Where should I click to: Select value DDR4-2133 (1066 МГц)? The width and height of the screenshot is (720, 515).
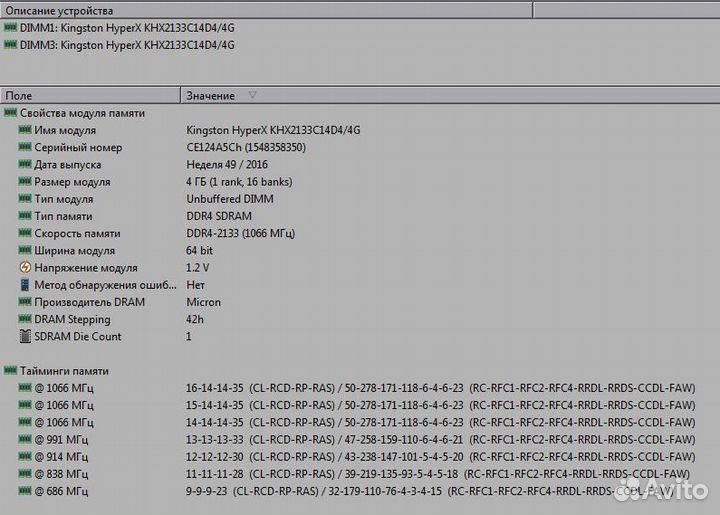(241, 233)
